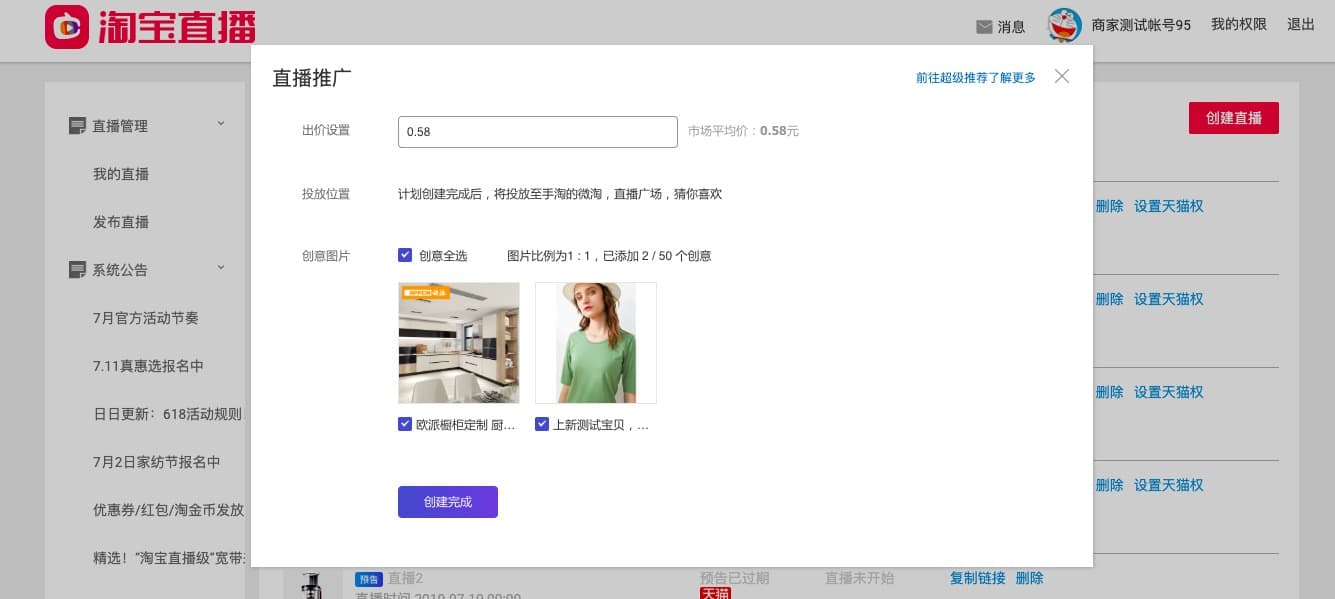The image size is (1335, 599).
Task: Close the 直播推广 dialog with X
Action: (1062, 76)
